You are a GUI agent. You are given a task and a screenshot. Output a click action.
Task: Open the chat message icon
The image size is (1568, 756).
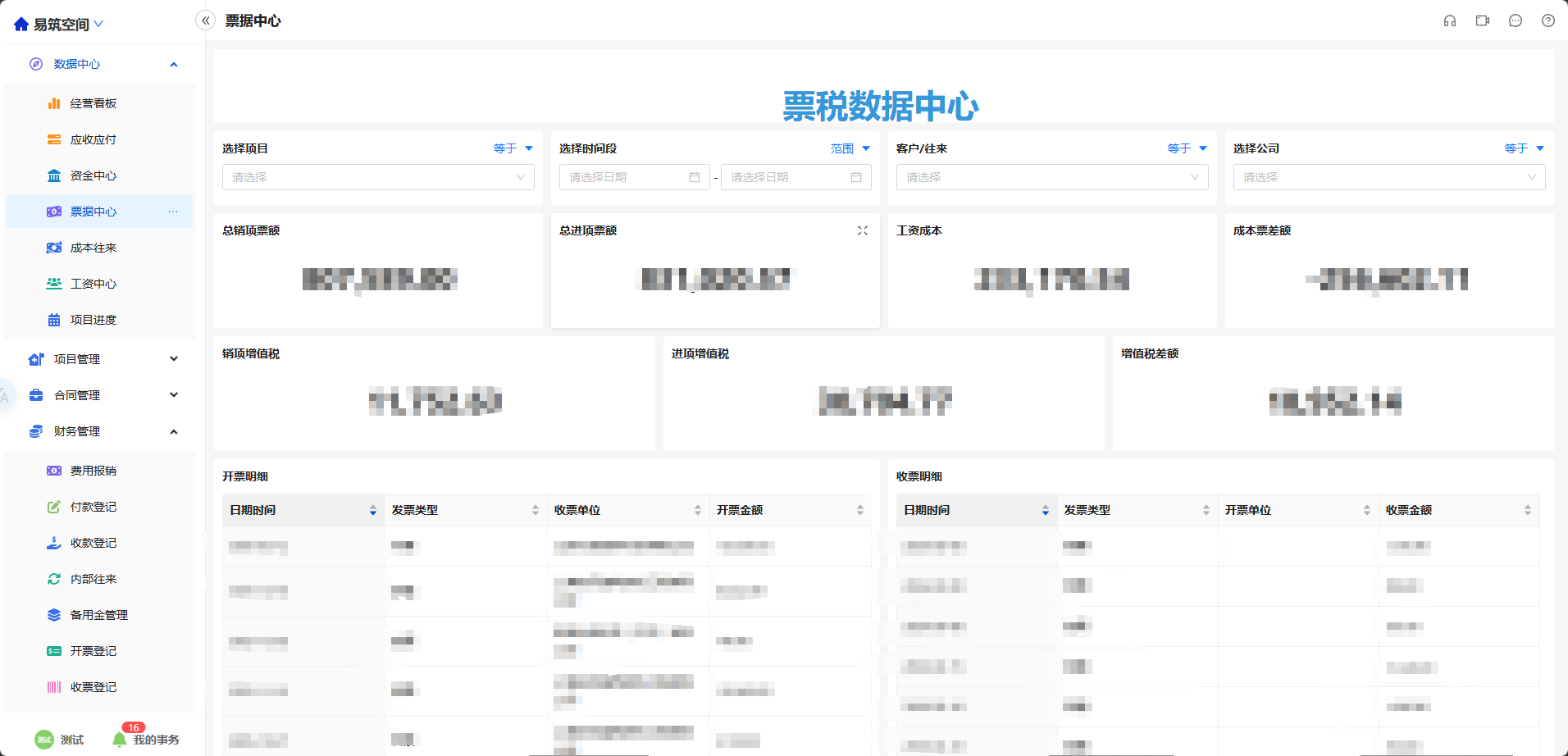click(1516, 21)
